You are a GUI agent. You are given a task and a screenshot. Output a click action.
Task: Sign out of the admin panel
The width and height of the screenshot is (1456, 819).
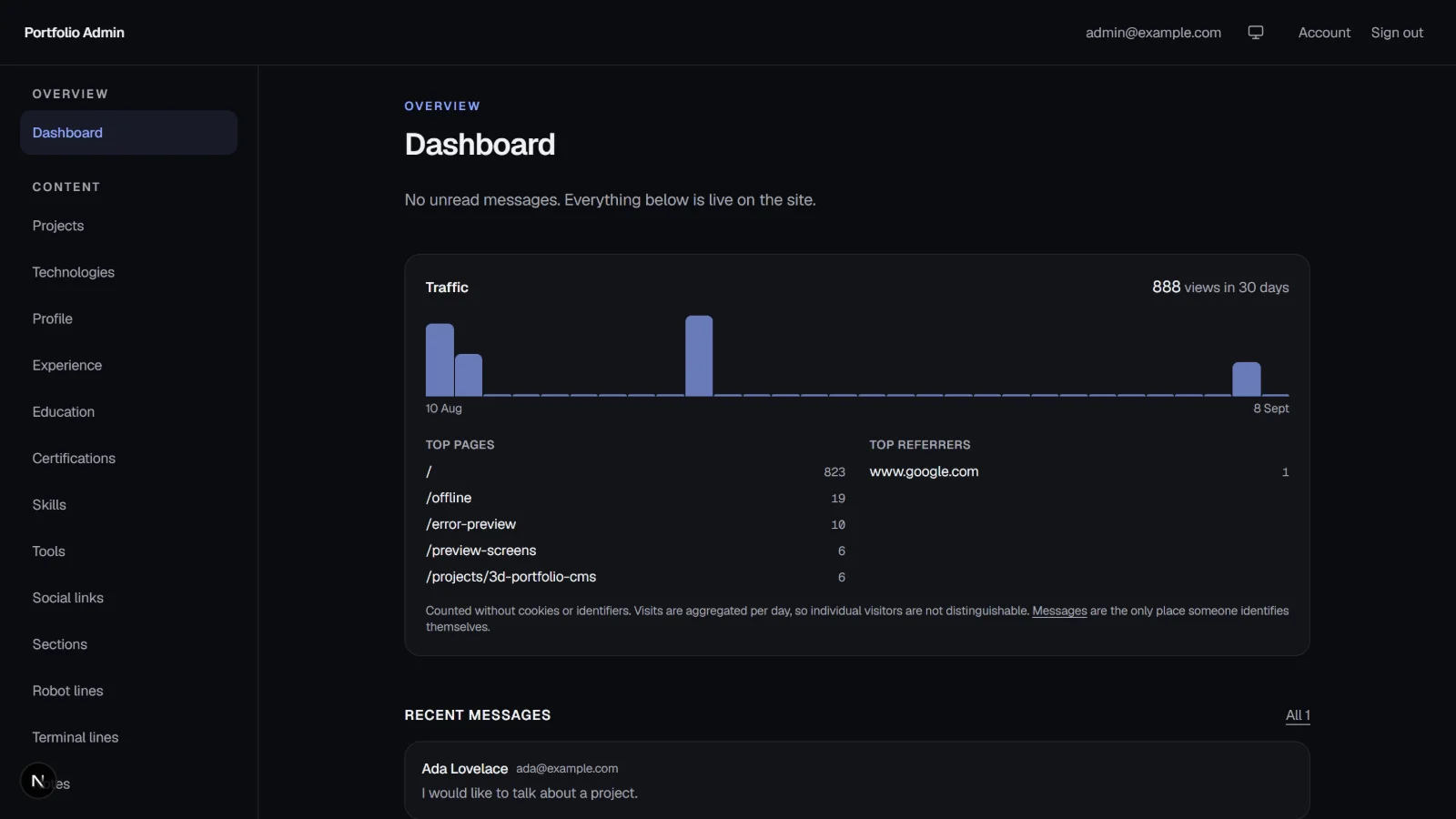coord(1397,33)
